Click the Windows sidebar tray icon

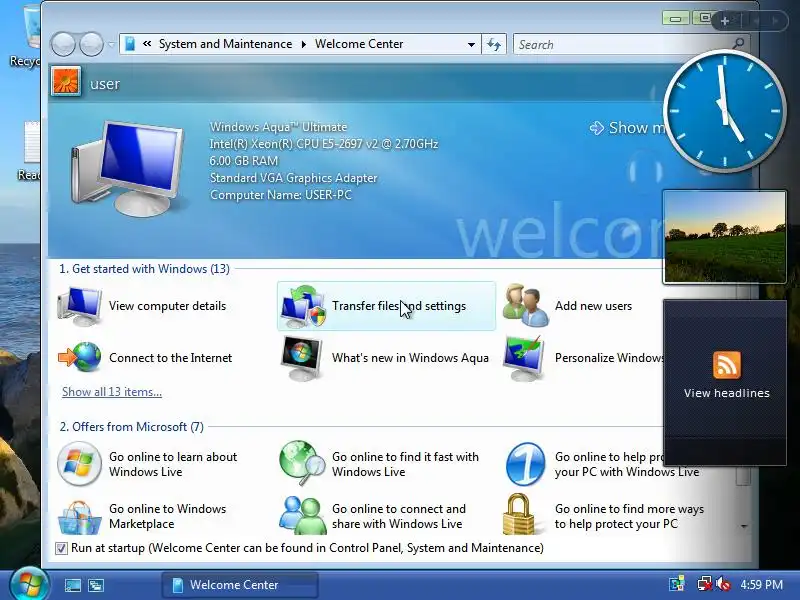(x=677, y=584)
